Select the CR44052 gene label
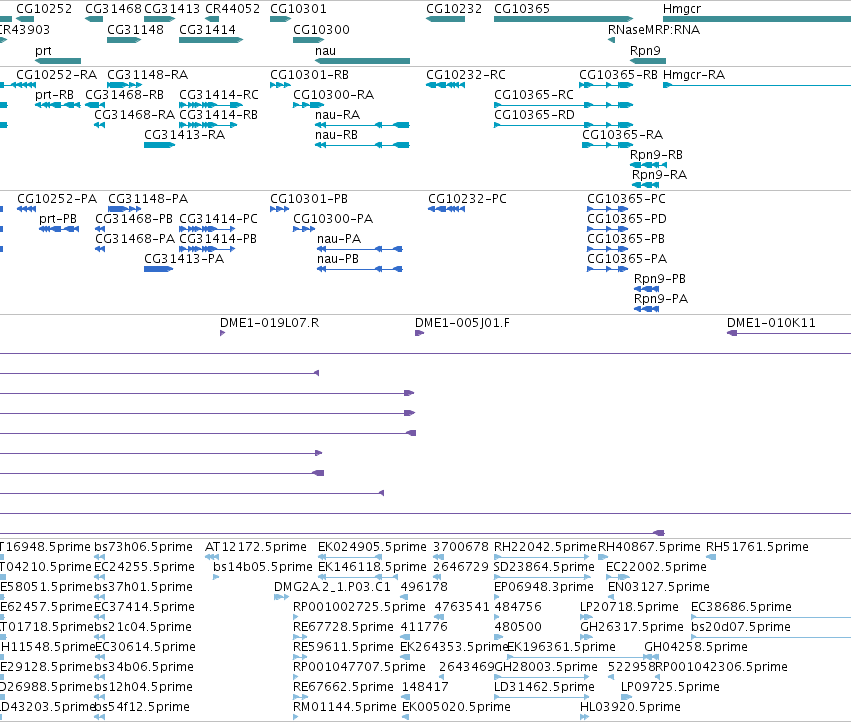Image resolution: width=851 pixels, height=722 pixels. point(232,9)
